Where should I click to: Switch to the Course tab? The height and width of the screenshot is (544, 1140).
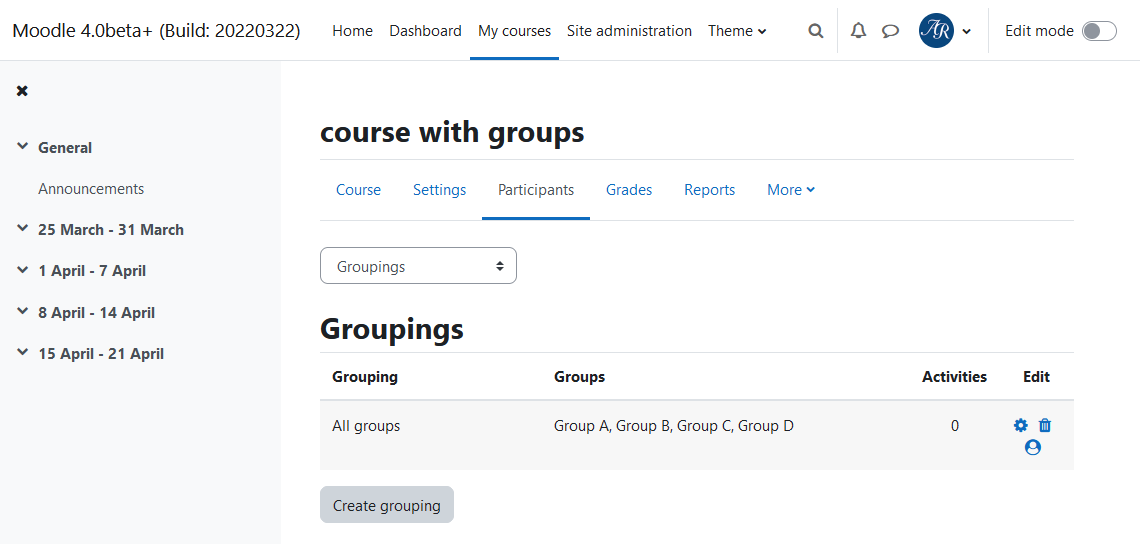pos(358,190)
